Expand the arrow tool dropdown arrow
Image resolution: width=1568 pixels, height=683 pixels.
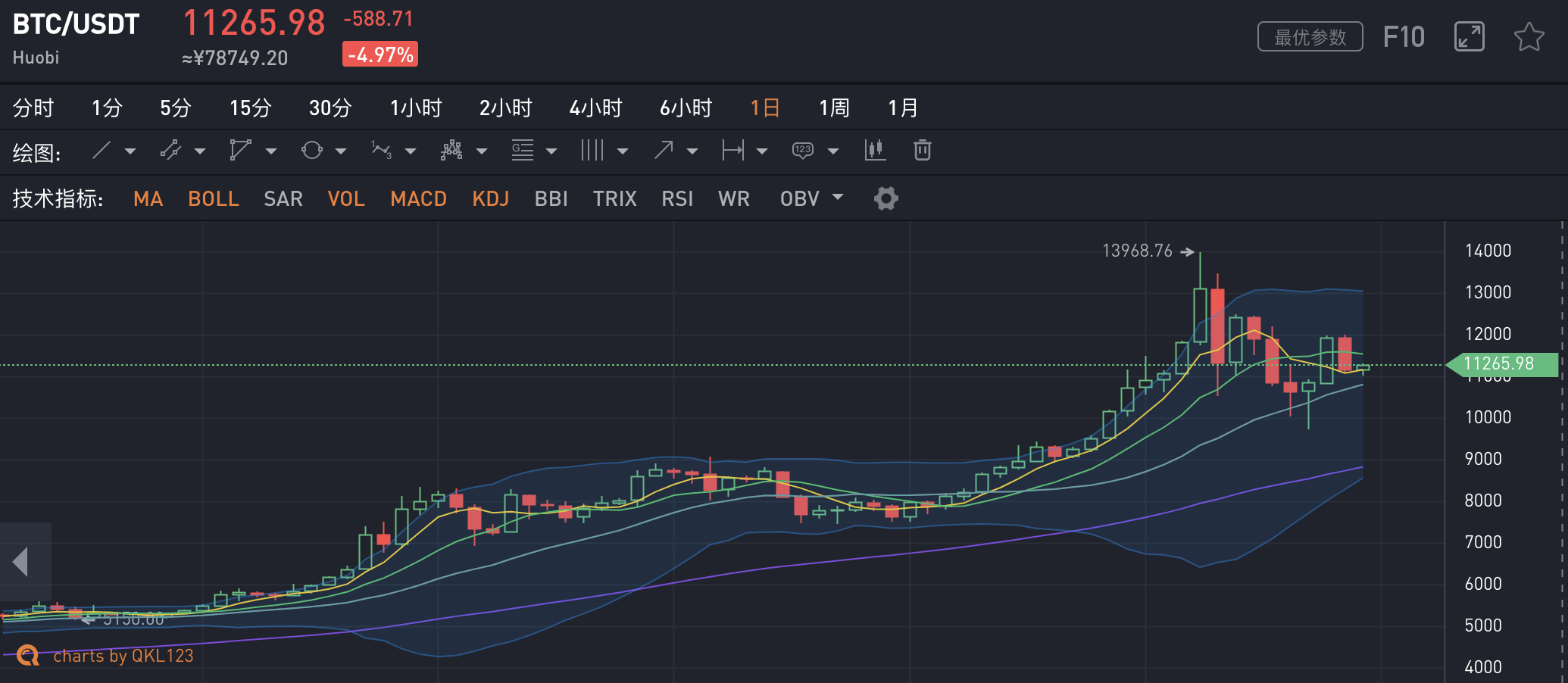coord(692,151)
